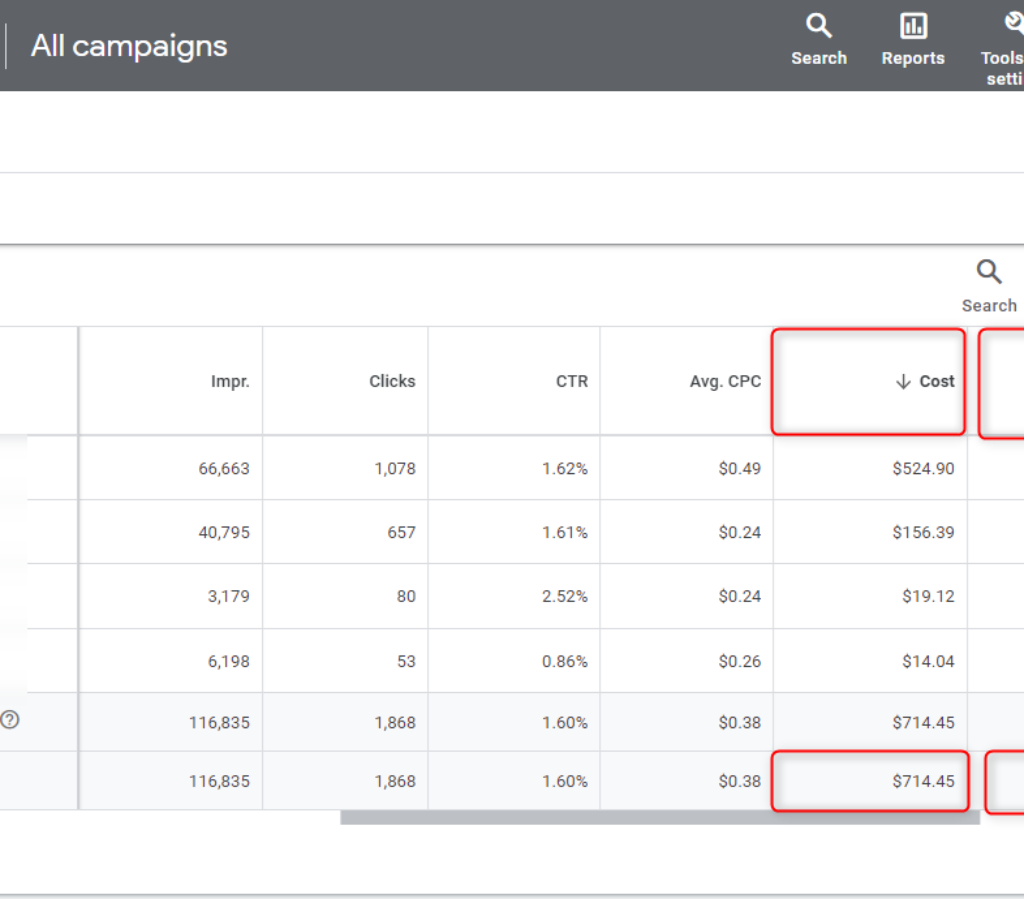Sort by the Avg. CPC column header
Viewport: 1024px width, 899px height.
point(725,381)
